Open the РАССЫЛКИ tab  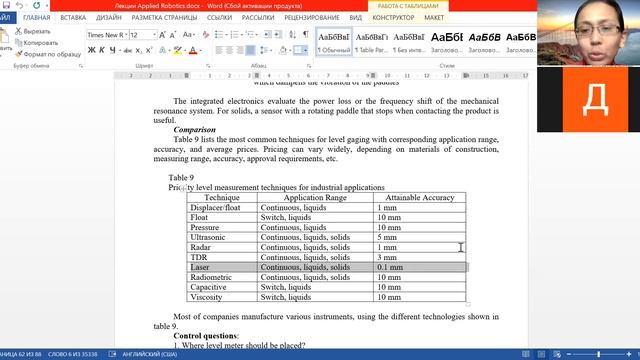(x=258, y=18)
